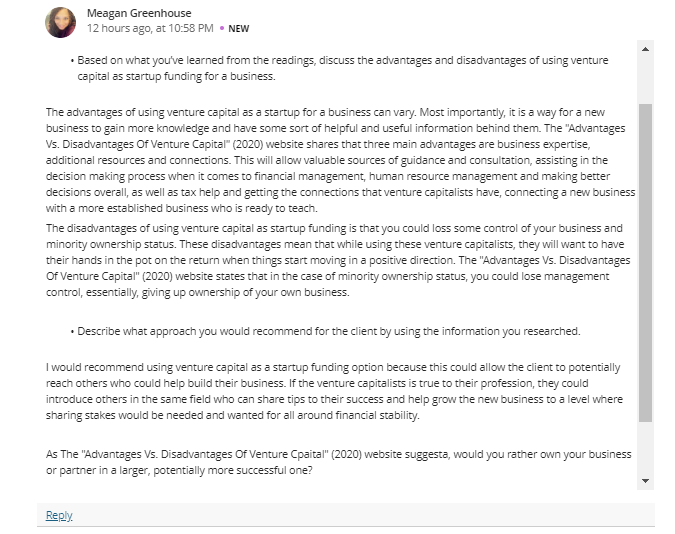This screenshot has height=534, width=675.
Task: Click the paragraph beginning 'The advantages of using'
Action: tap(340, 160)
